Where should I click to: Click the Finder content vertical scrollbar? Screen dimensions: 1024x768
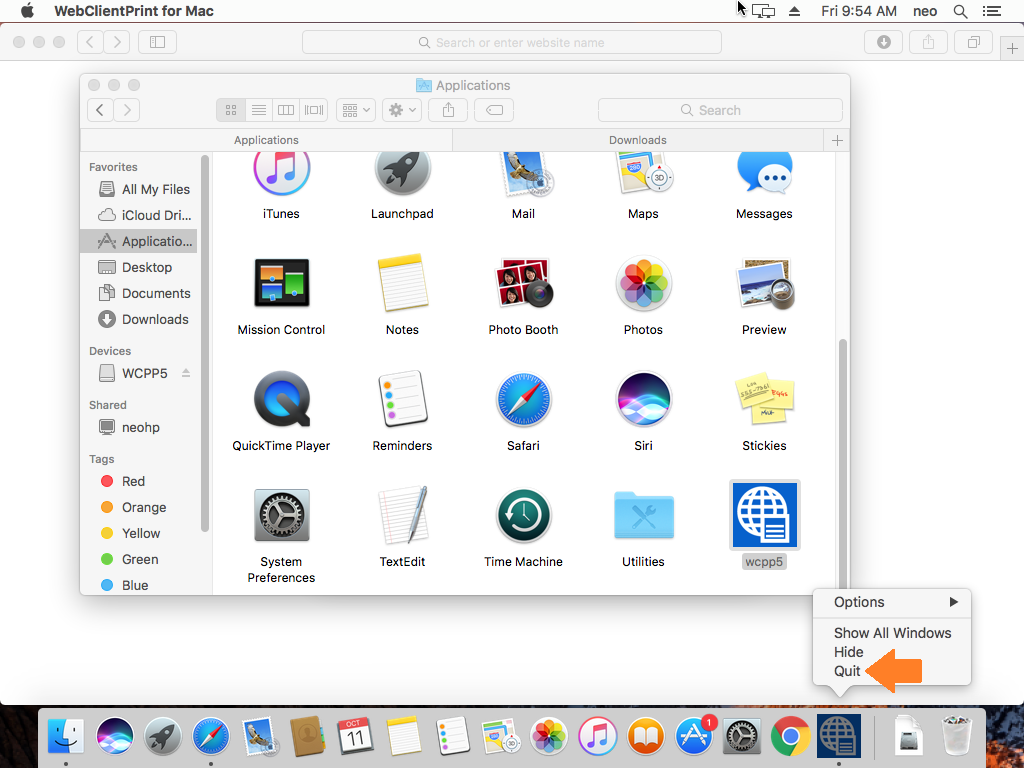[842, 465]
